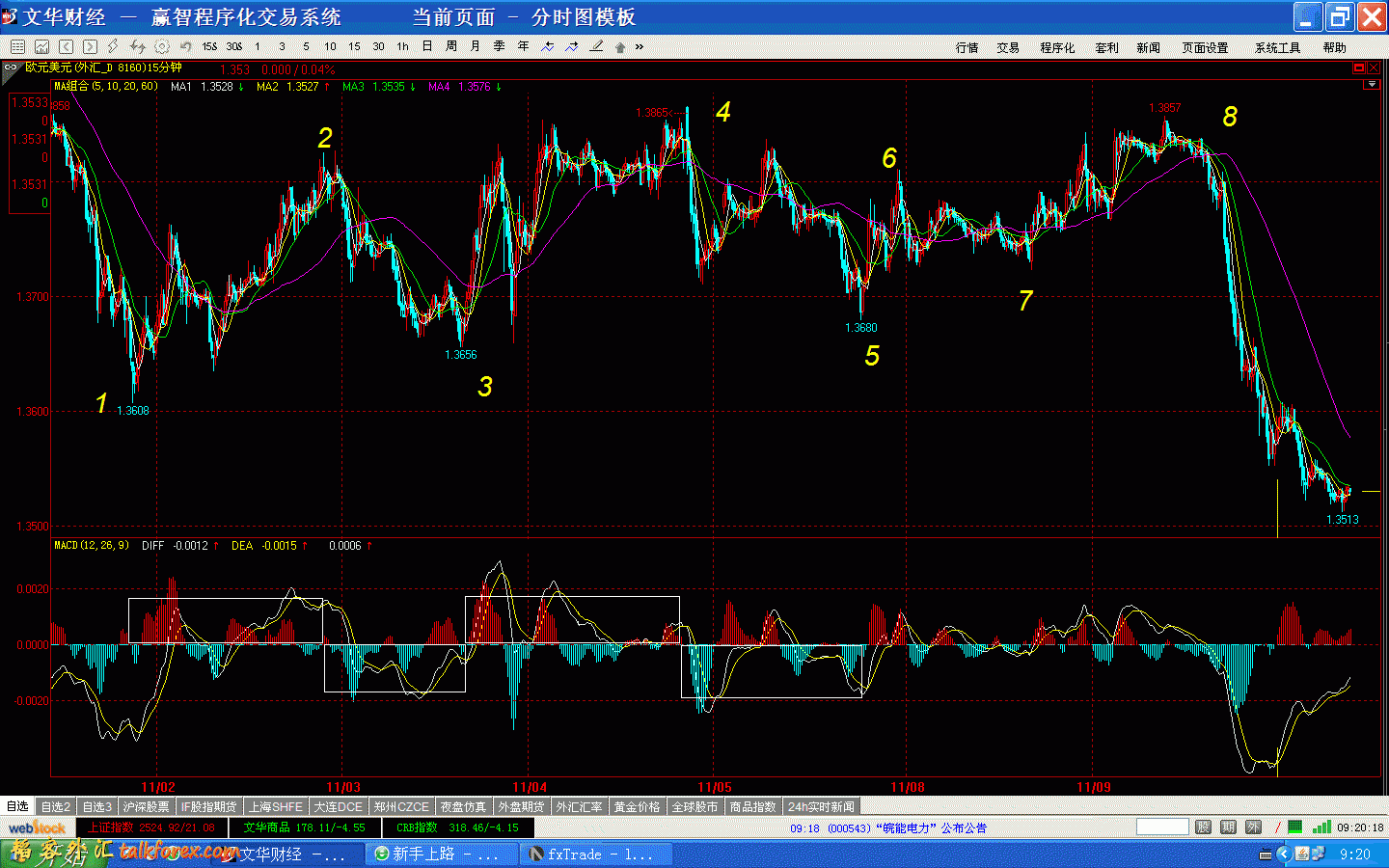Open the 沪深股票 tab

pyautogui.click(x=146, y=806)
